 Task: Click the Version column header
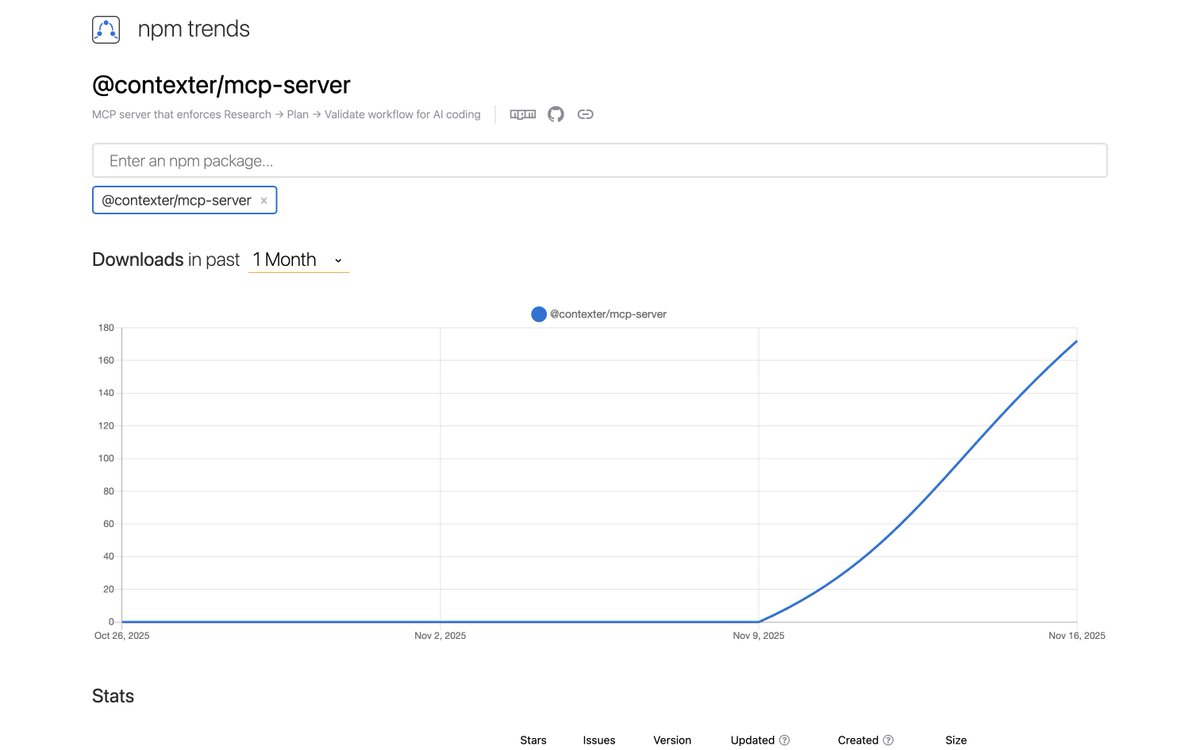672,740
